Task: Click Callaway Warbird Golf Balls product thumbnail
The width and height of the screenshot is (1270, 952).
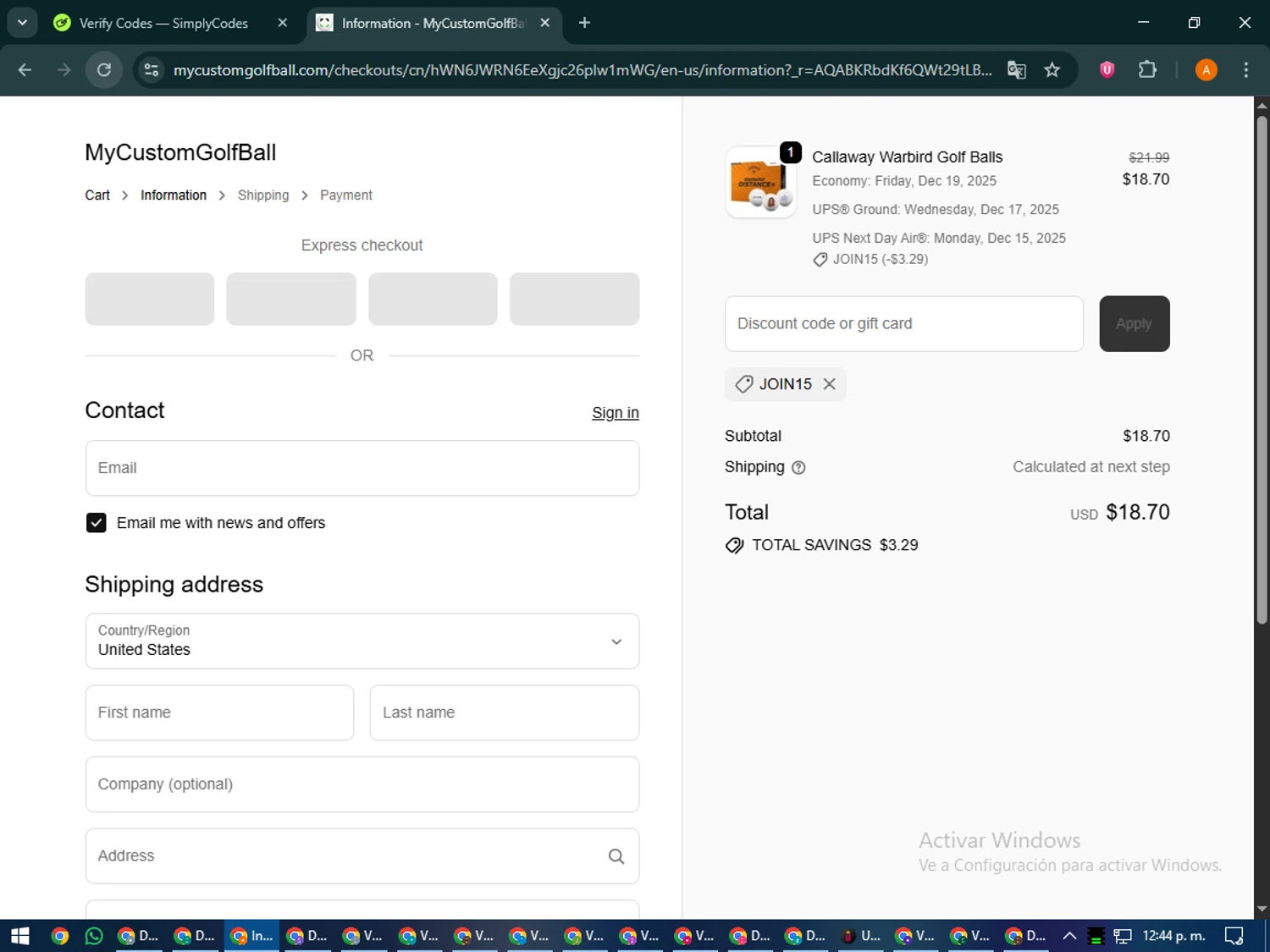Action: pos(760,183)
